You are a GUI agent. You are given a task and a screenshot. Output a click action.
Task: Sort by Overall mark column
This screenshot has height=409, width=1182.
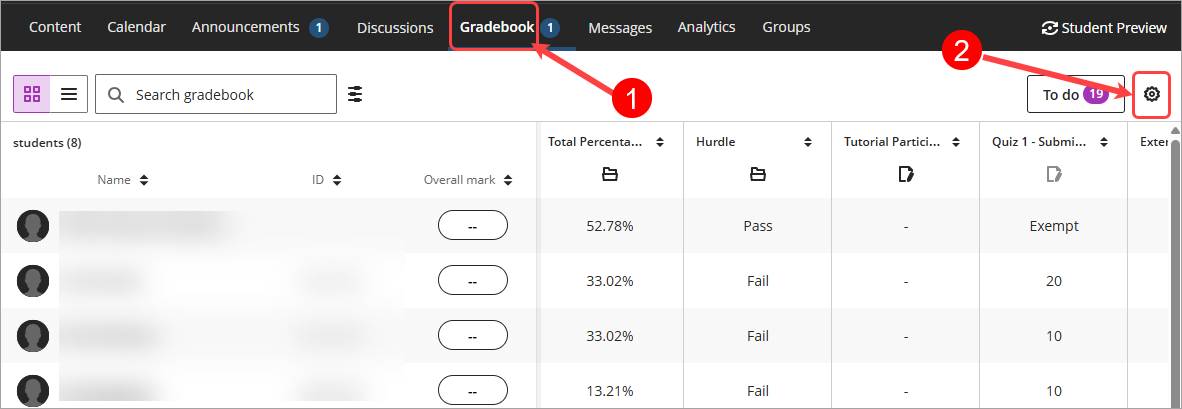tap(468, 180)
